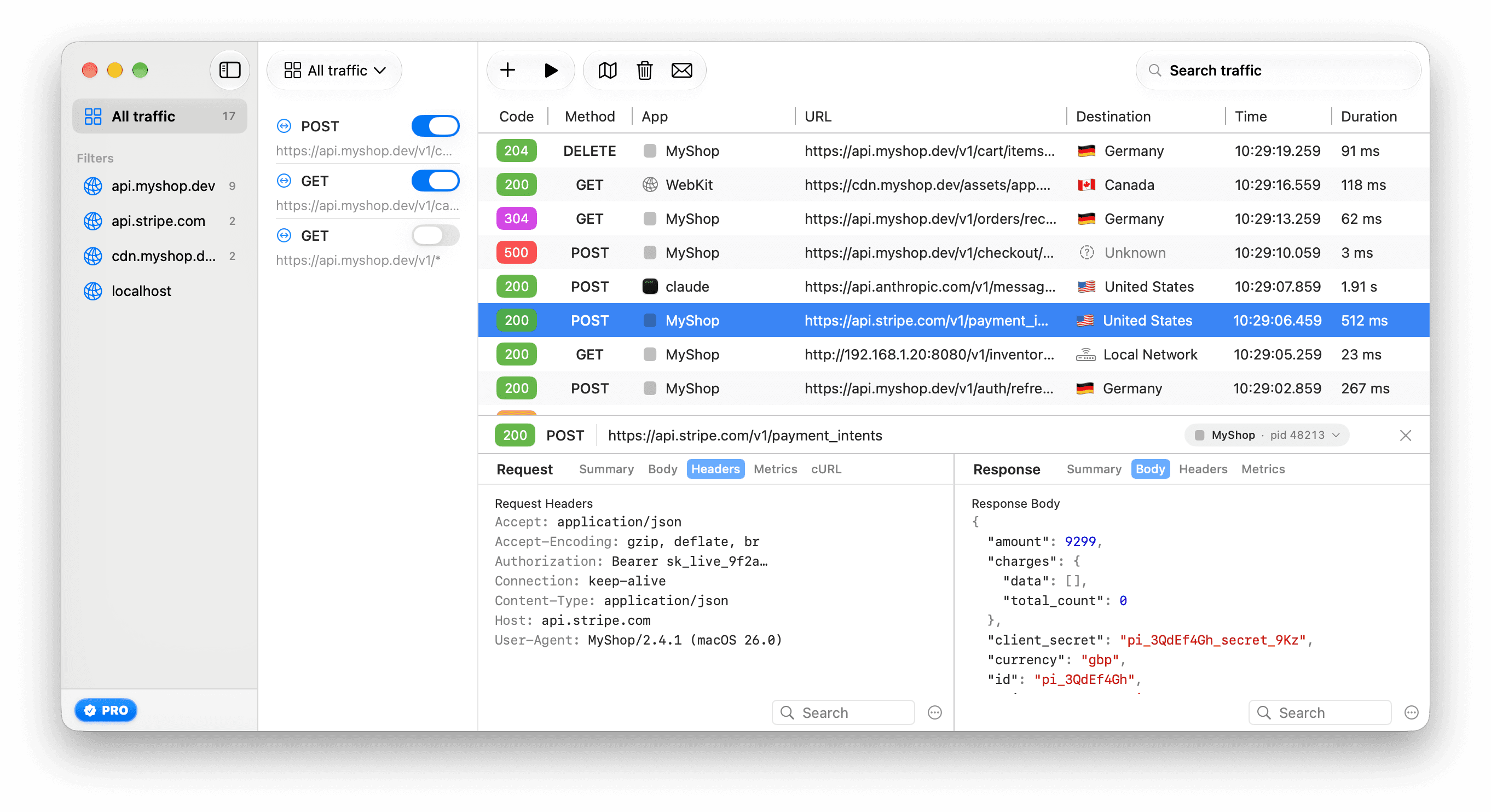Toggle the sidebar visibility icon
1491x812 pixels.
click(x=230, y=70)
